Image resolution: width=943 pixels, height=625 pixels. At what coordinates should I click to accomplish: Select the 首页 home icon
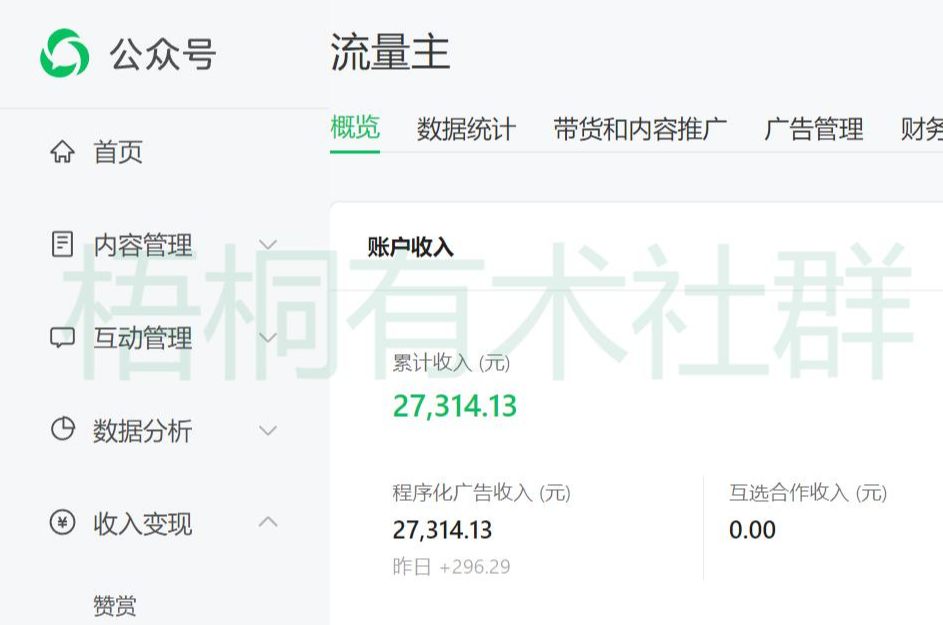coord(64,151)
